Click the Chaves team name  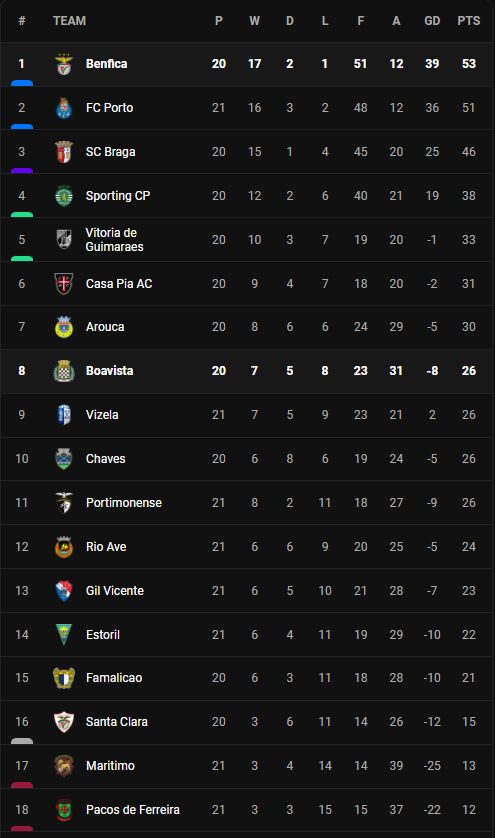point(105,459)
